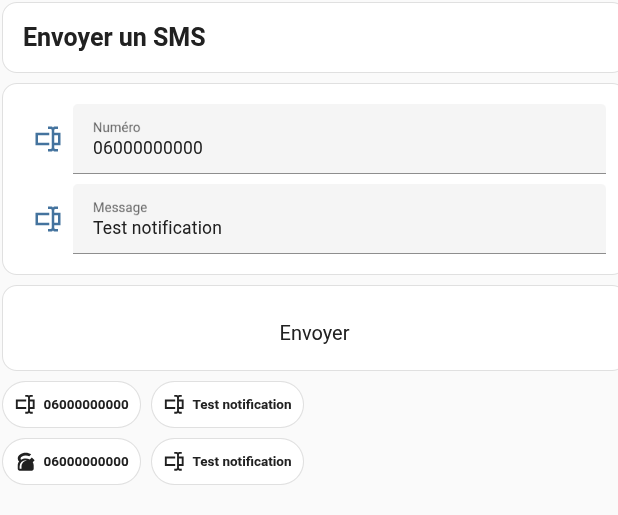The image size is (618, 515).
Task: Select the 0600000000 label next to phone icon
Action: [x=86, y=461]
